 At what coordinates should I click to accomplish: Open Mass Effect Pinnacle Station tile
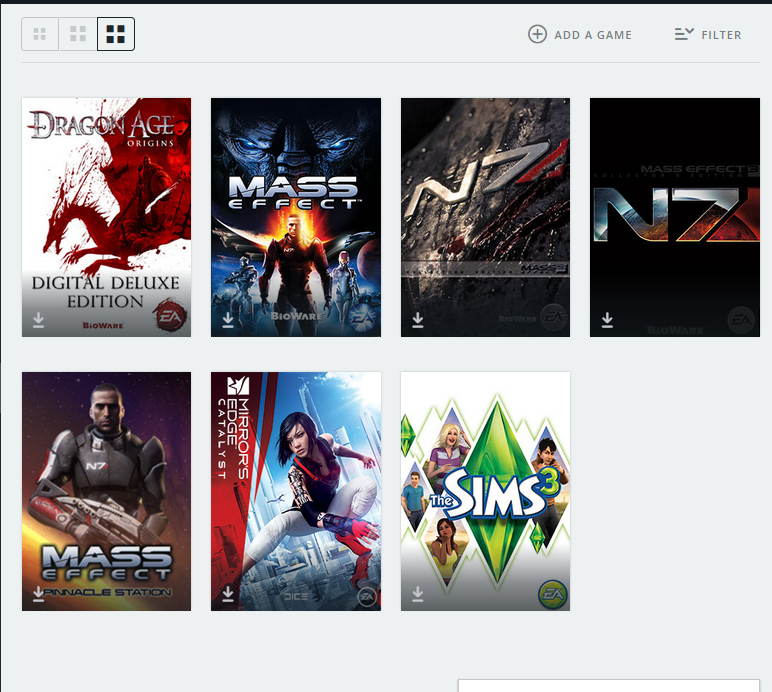pos(106,491)
